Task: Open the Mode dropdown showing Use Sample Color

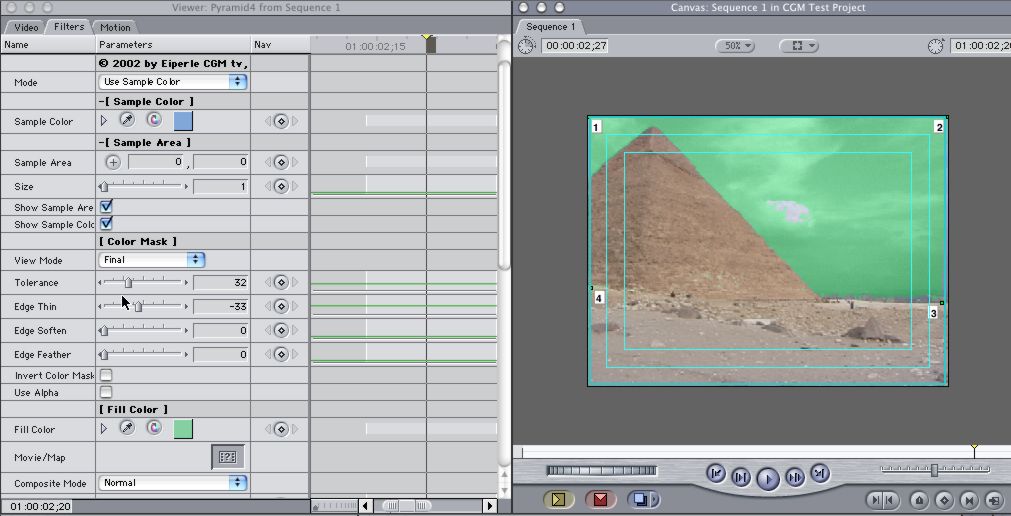Action: pos(173,82)
